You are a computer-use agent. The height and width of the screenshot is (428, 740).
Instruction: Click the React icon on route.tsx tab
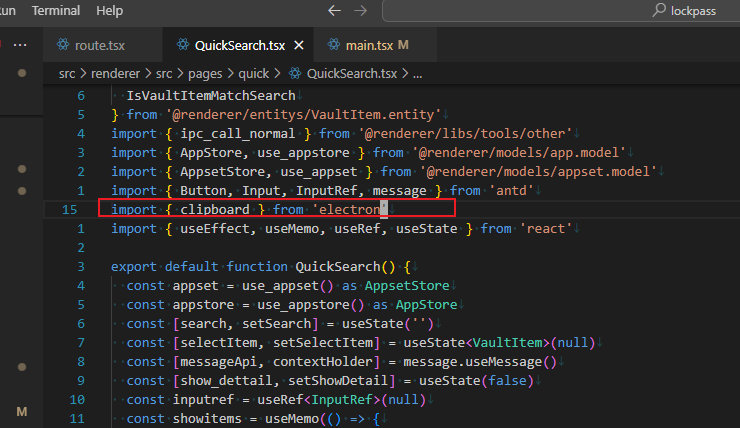[x=65, y=45]
